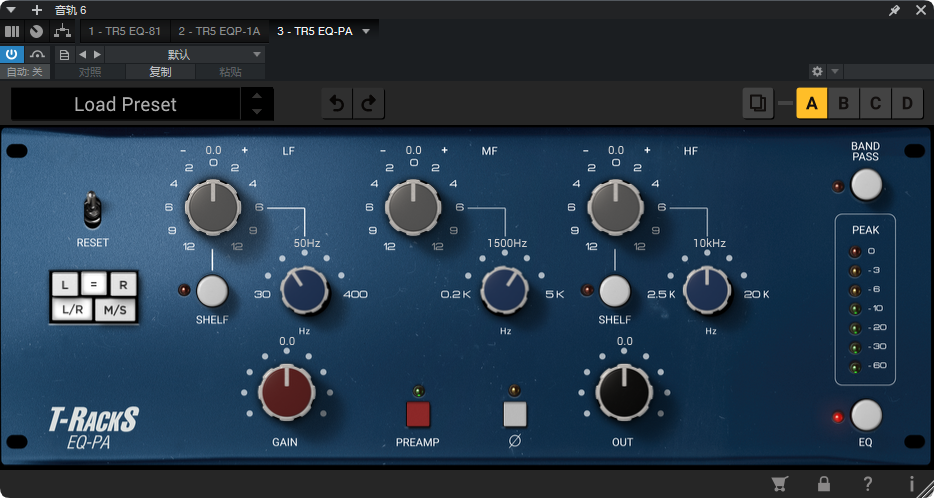Click the HF frequency knob at 10kHz
This screenshot has width=934, height=498.
[x=707, y=290]
